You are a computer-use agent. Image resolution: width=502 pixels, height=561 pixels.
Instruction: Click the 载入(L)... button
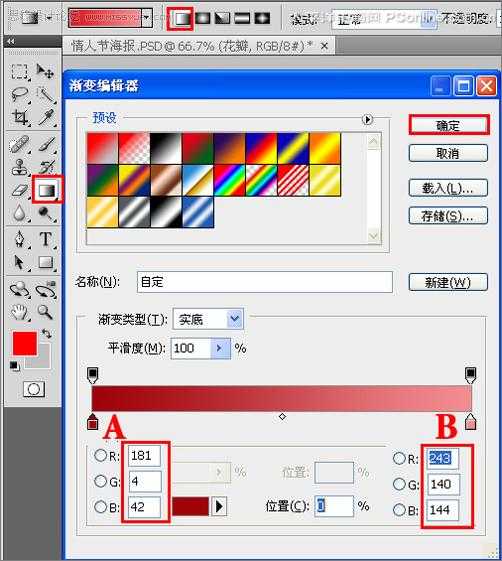click(448, 188)
